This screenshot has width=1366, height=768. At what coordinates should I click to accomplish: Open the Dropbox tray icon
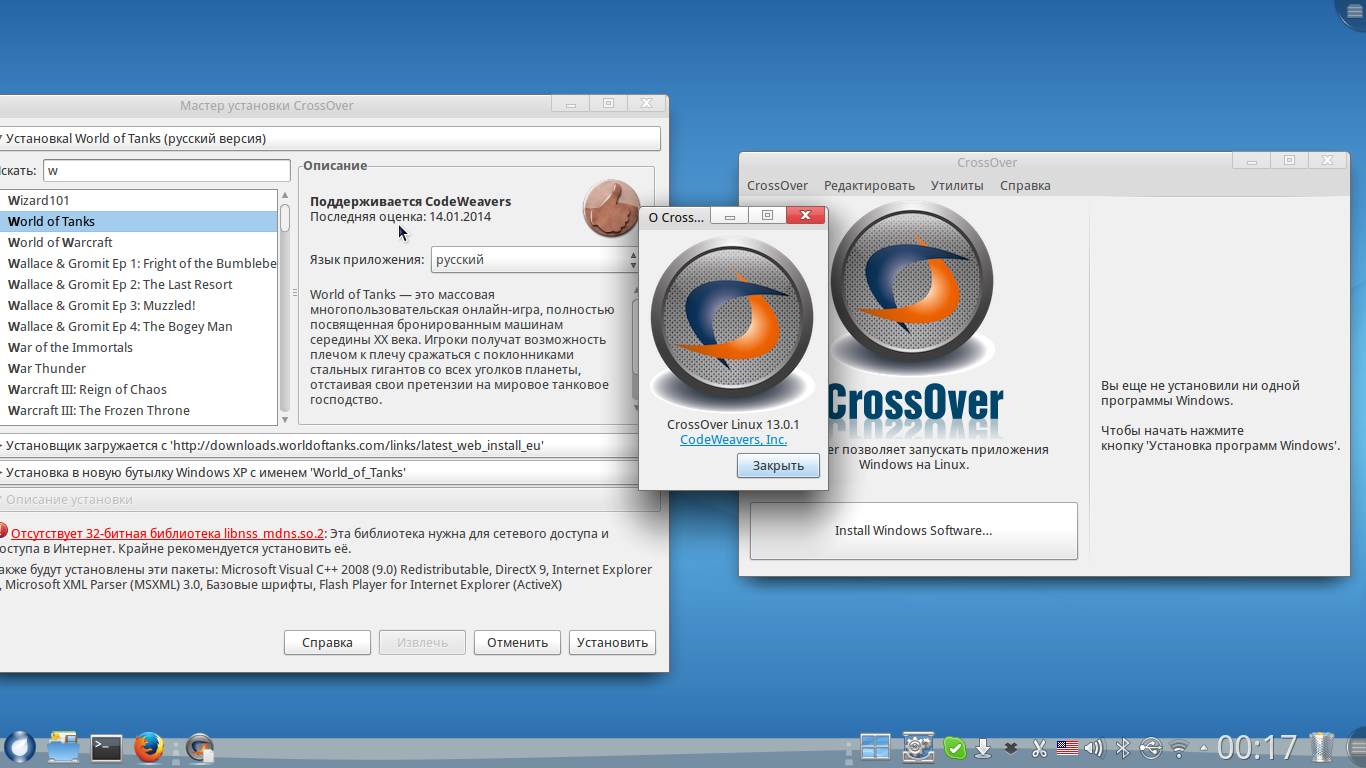[1011, 747]
